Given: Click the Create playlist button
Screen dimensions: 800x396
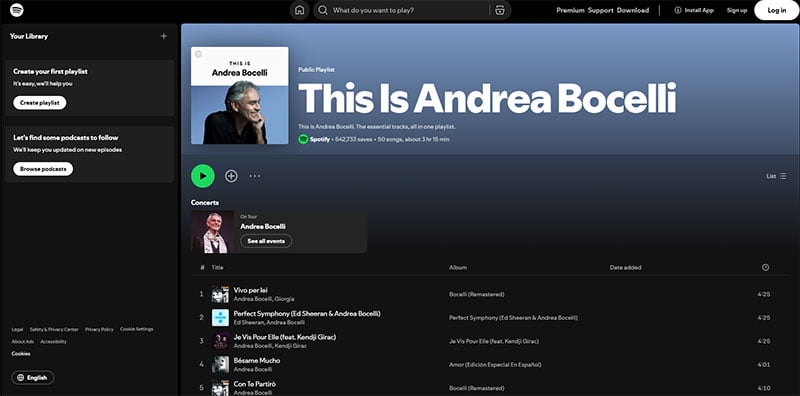Looking at the screenshot, I should tap(40, 103).
